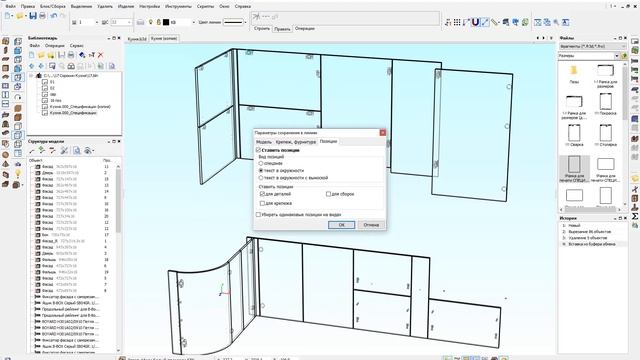Click the light bulb icon in left tool strip
Viewport: 640px width, 360px height.
click(18, 173)
